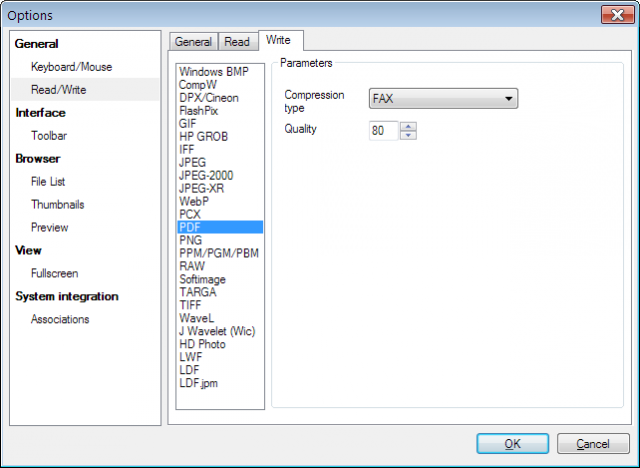Select the highlighted PDF format entry
Image resolution: width=640 pixels, height=468 pixels.
click(x=220, y=227)
